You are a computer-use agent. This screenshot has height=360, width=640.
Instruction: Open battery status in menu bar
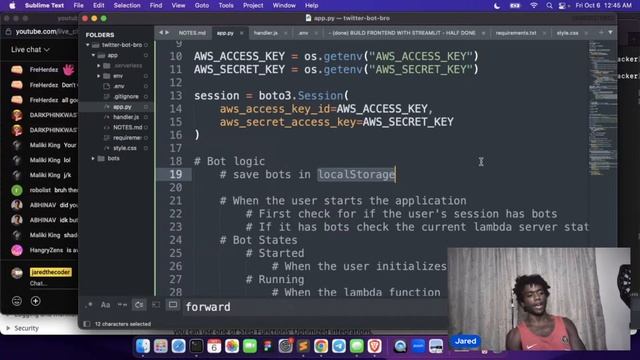click(x=515, y=5)
